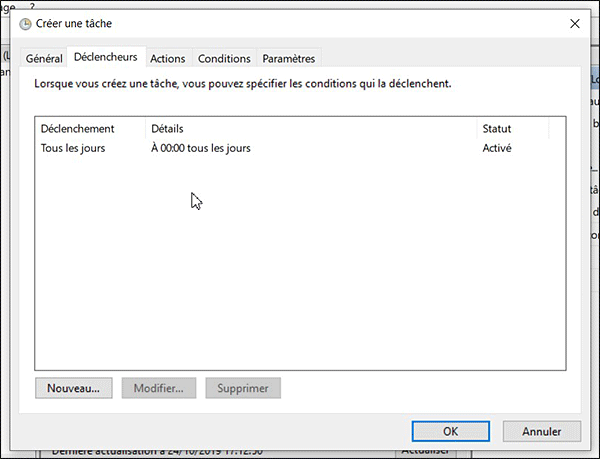Go to the Conditions tab

coord(224,59)
